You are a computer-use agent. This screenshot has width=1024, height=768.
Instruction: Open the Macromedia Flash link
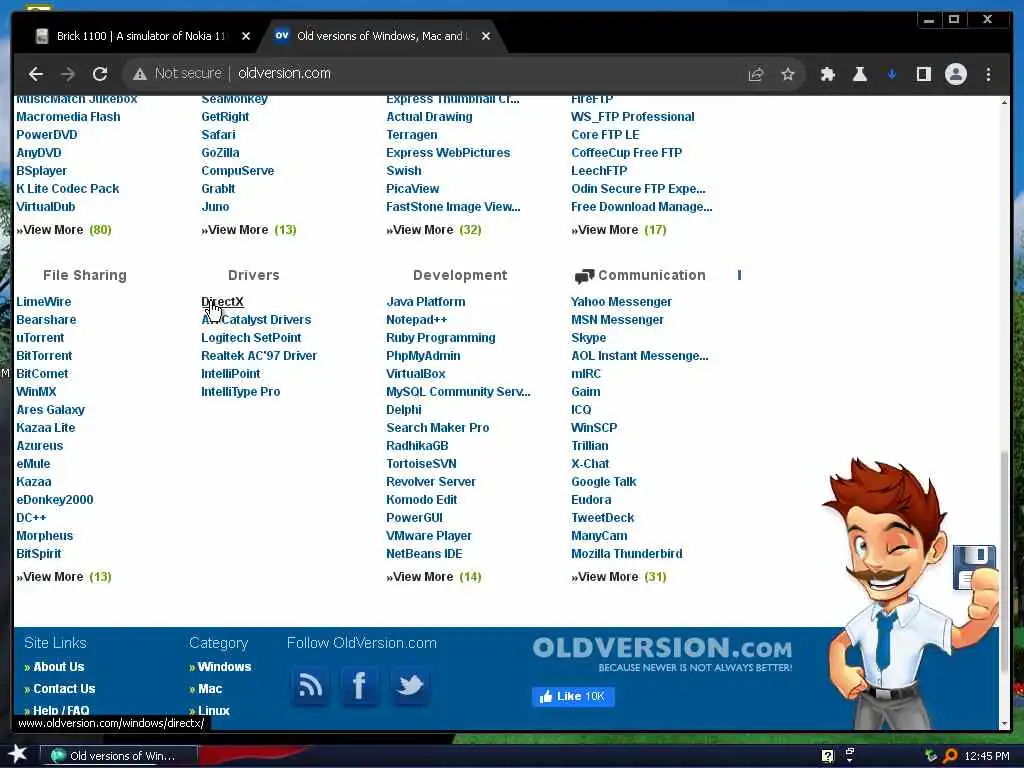point(69,117)
